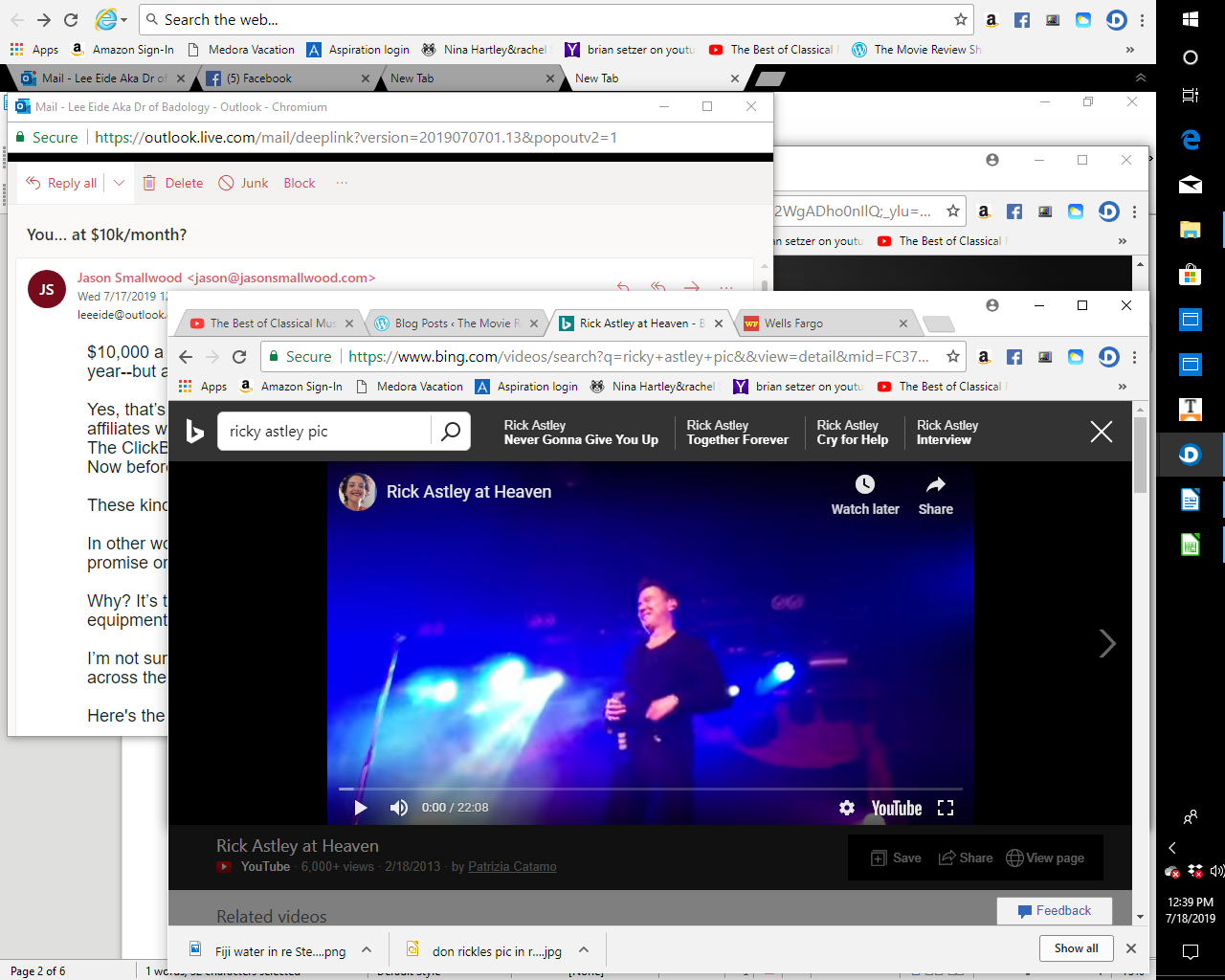Click the Share arrow inside video player
The width and height of the screenshot is (1225, 980).
(x=935, y=484)
